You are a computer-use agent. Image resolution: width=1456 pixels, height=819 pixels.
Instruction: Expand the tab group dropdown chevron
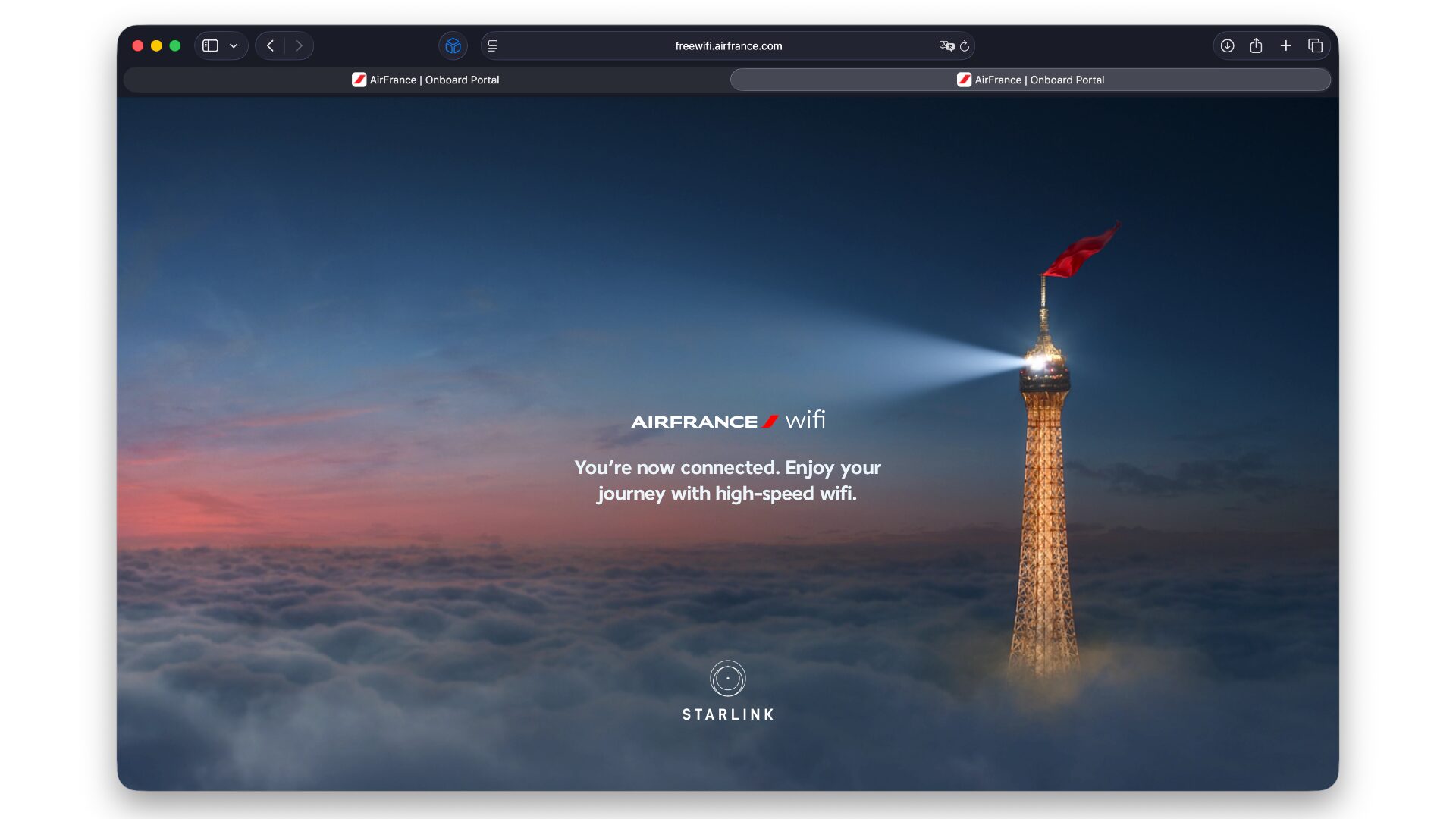[x=234, y=45]
